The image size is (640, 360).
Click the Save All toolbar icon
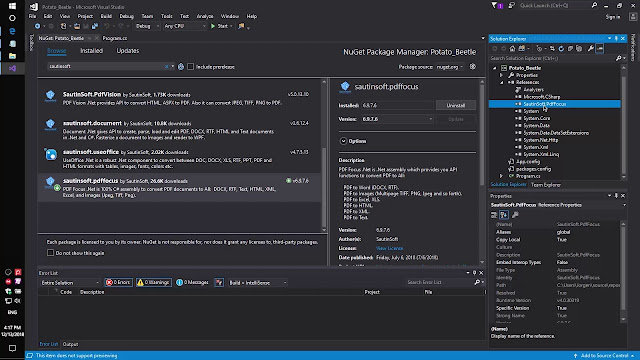point(95,26)
